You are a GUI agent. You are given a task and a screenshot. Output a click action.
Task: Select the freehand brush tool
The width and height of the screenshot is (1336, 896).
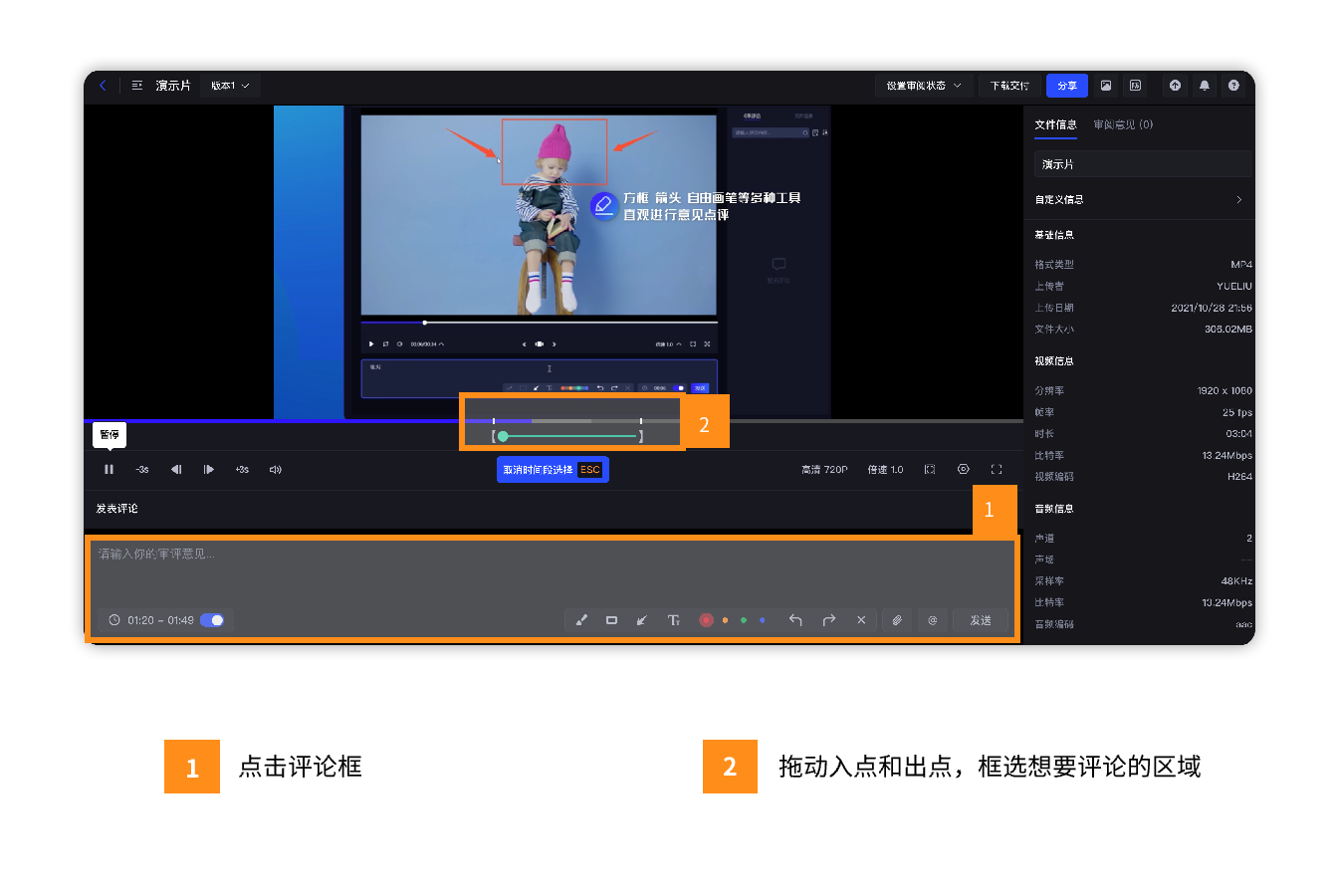click(581, 620)
